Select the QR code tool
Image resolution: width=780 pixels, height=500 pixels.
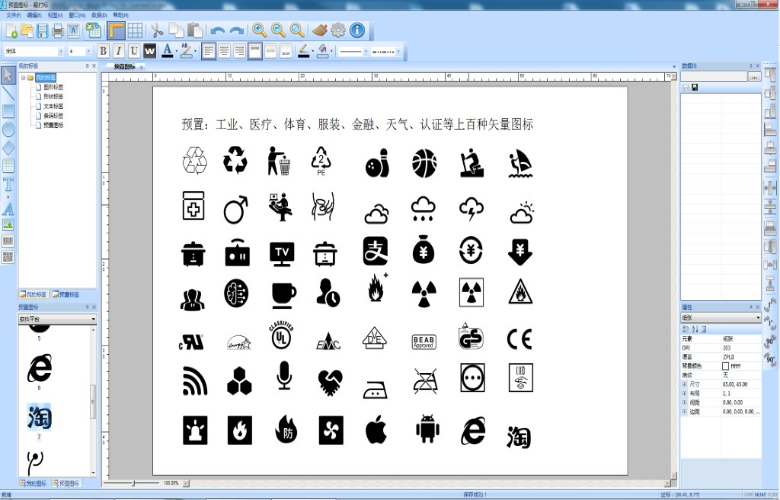[8, 257]
